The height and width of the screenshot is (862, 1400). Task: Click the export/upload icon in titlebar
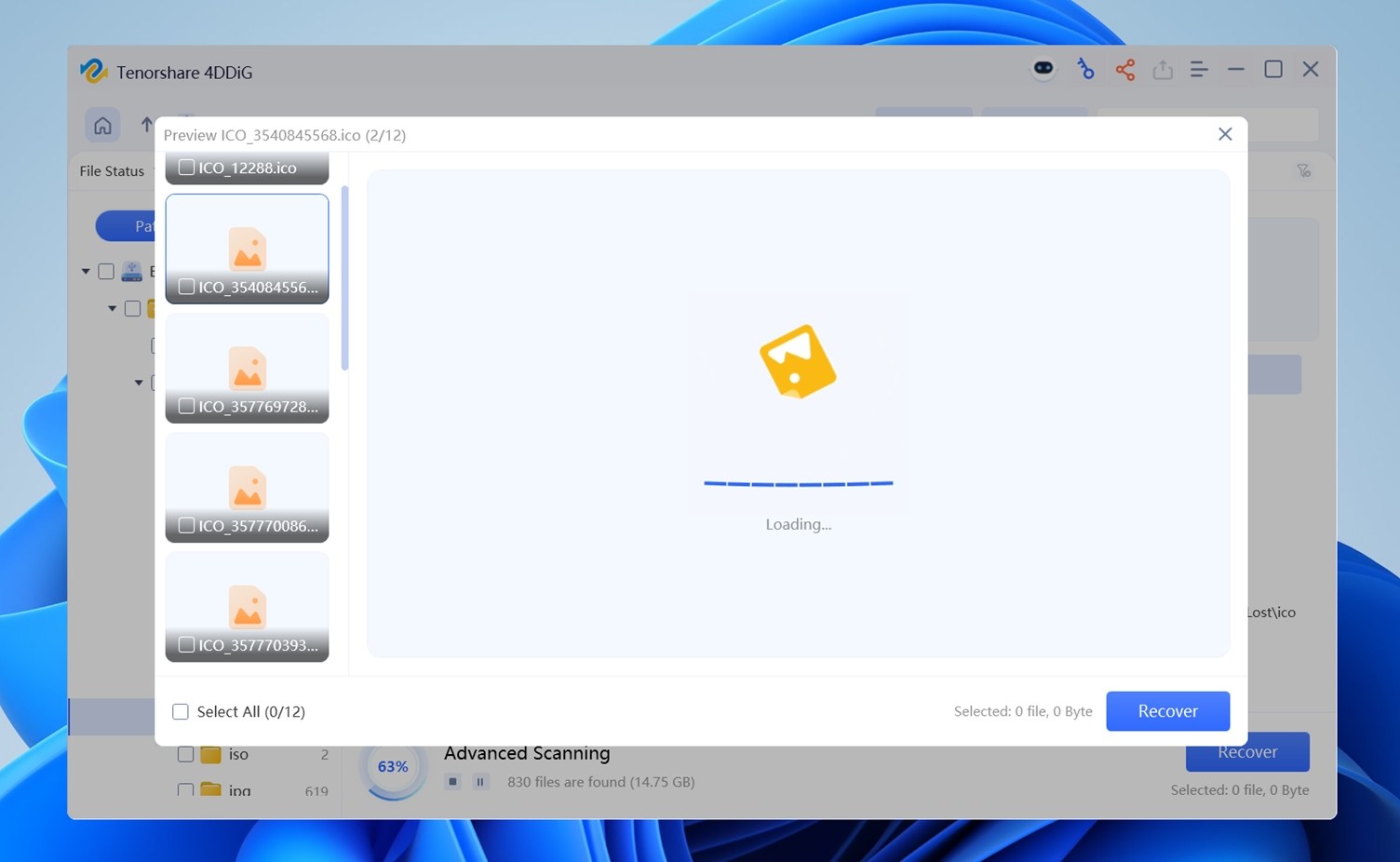click(1162, 69)
